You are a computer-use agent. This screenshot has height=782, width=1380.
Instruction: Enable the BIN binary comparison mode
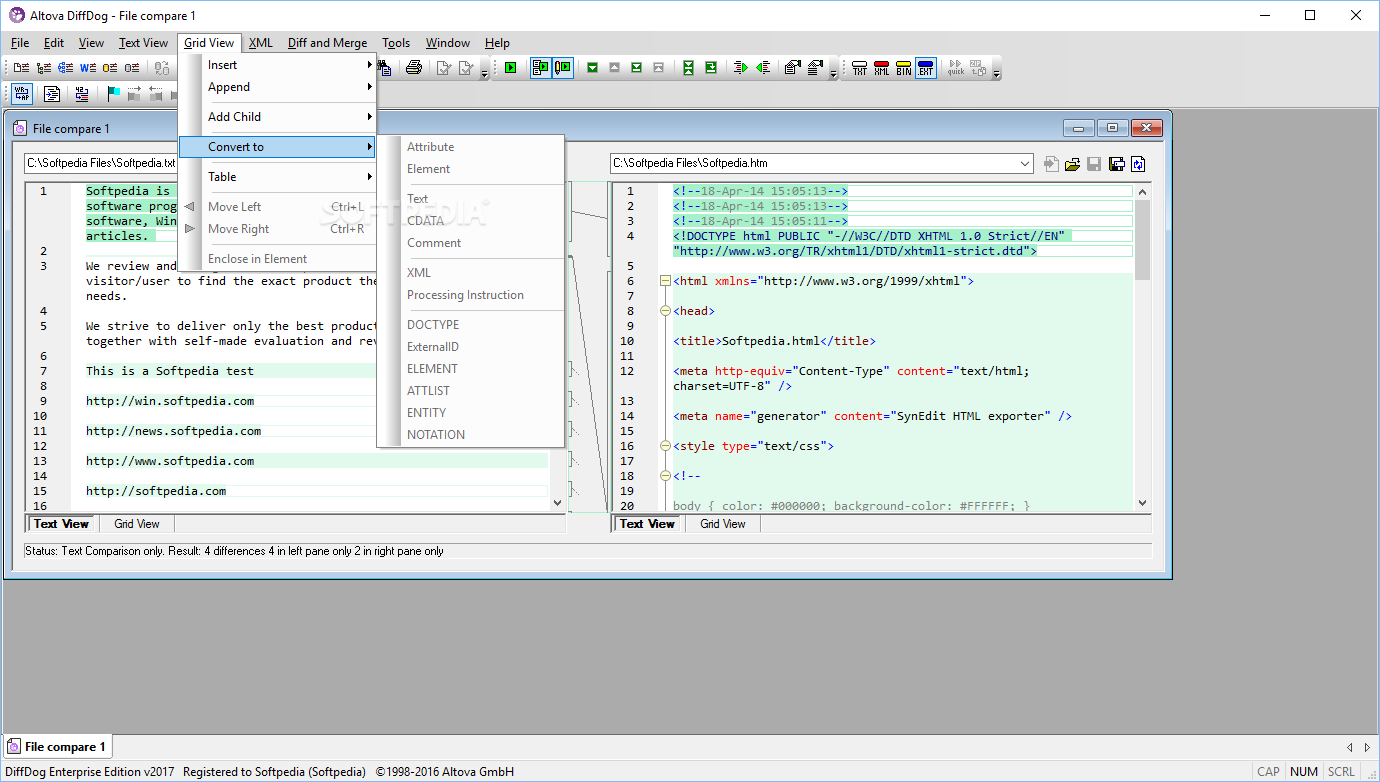(x=904, y=68)
